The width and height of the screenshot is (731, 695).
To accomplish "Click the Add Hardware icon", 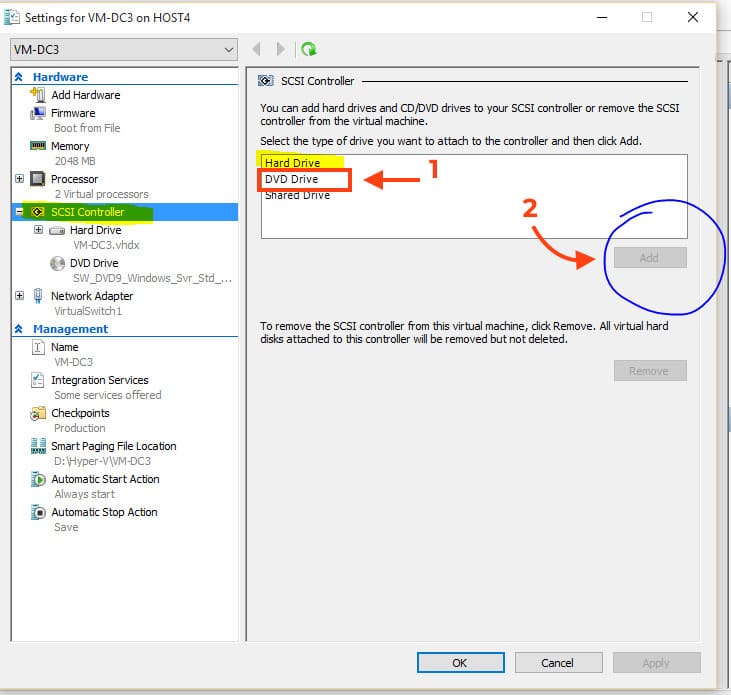I will click(x=38, y=95).
